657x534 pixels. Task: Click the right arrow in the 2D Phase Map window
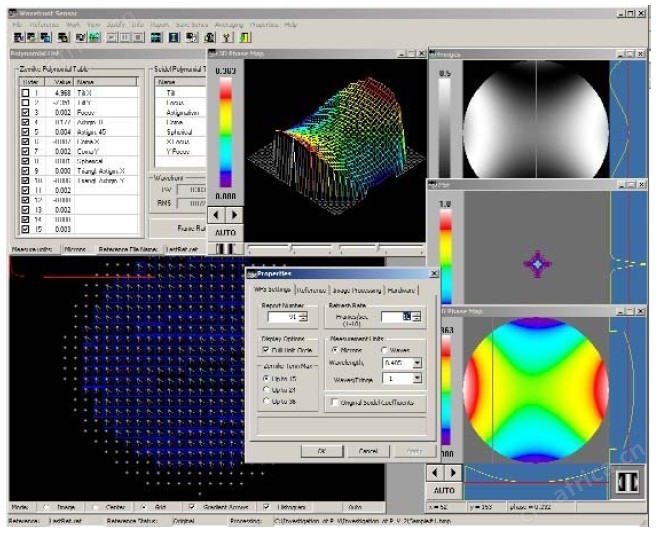tap(453, 473)
